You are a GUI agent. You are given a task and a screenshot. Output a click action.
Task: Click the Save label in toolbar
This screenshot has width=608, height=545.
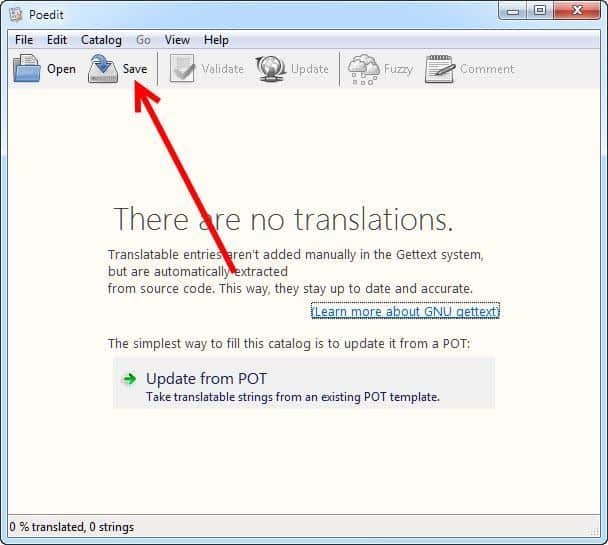pyautogui.click(x=135, y=69)
